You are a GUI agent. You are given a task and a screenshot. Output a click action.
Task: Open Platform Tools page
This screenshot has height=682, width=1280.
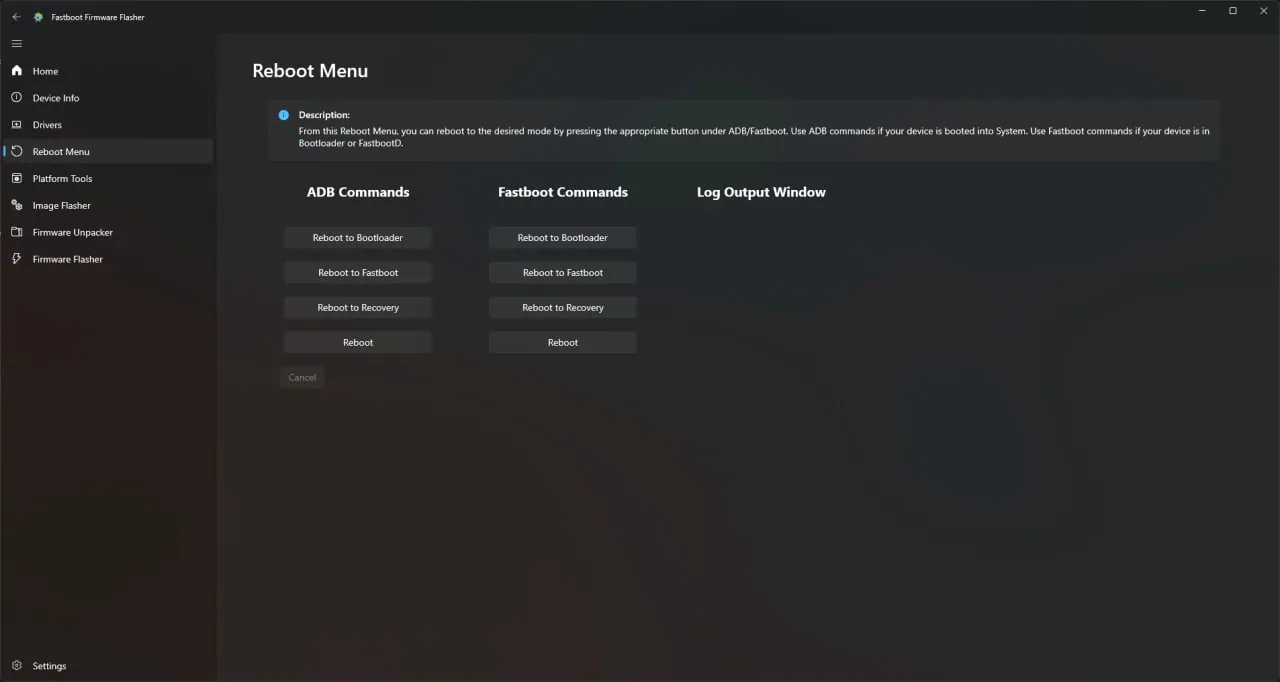click(x=108, y=178)
